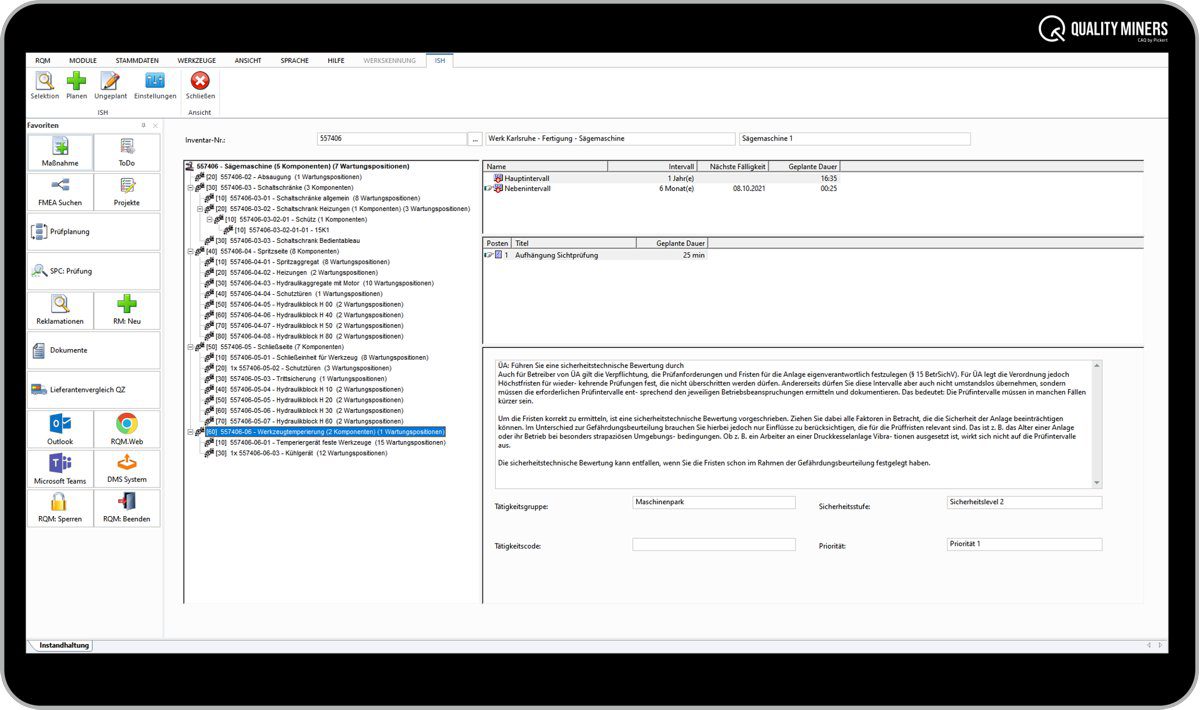
Task: Collapse the 557406-04 Spritzseite tree node
Action: coord(189,251)
